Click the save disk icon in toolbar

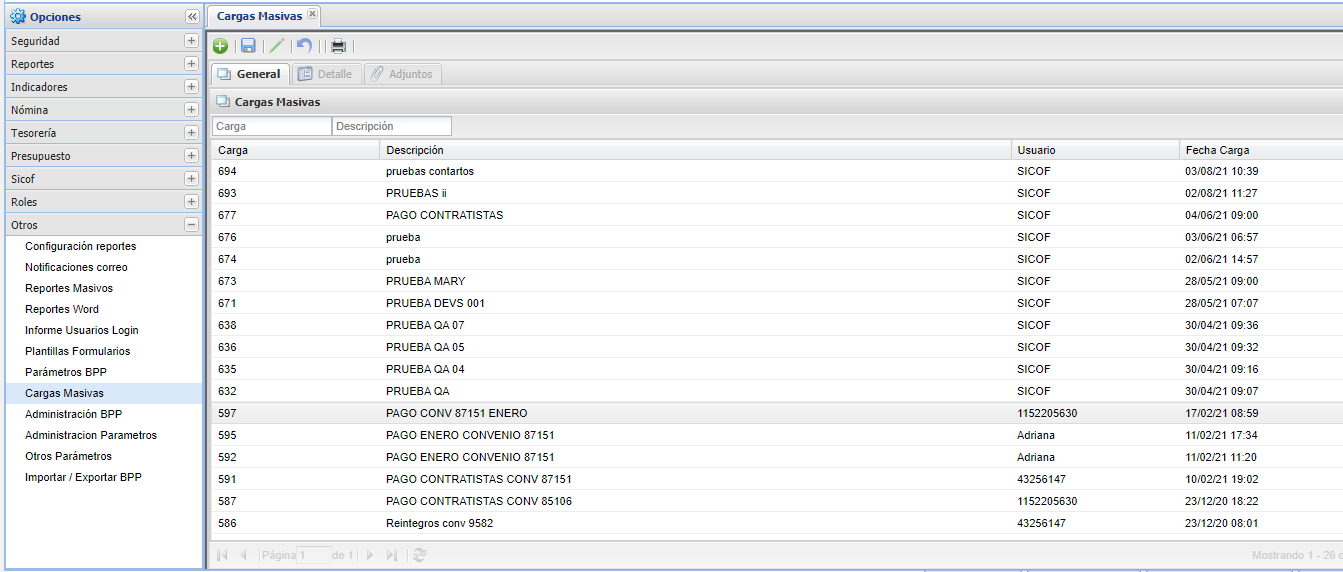[248, 46]
